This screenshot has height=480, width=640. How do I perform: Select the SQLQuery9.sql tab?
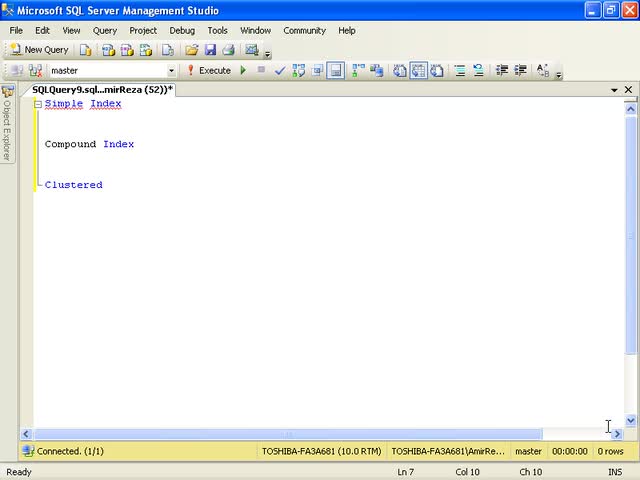click(102, 90)
